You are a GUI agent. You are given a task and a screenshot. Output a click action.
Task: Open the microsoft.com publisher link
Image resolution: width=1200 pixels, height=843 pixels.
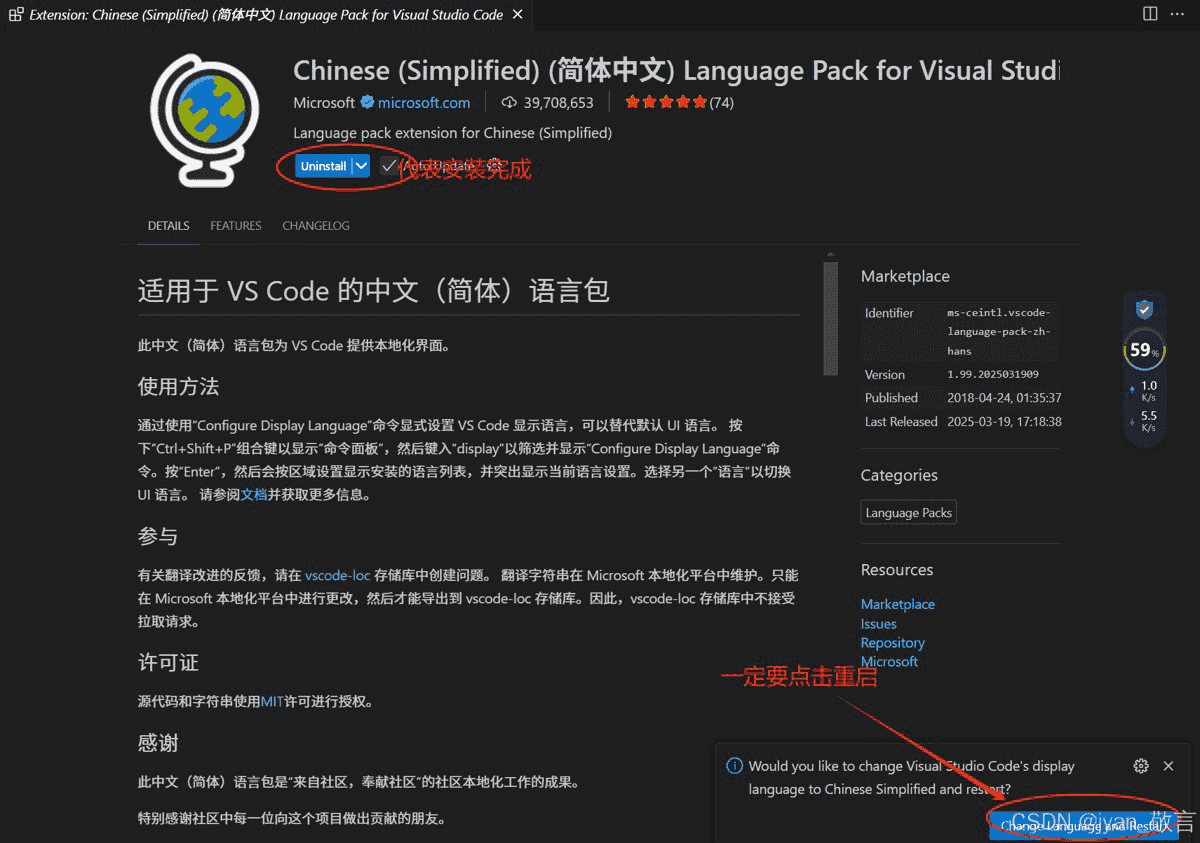(424, 102)
